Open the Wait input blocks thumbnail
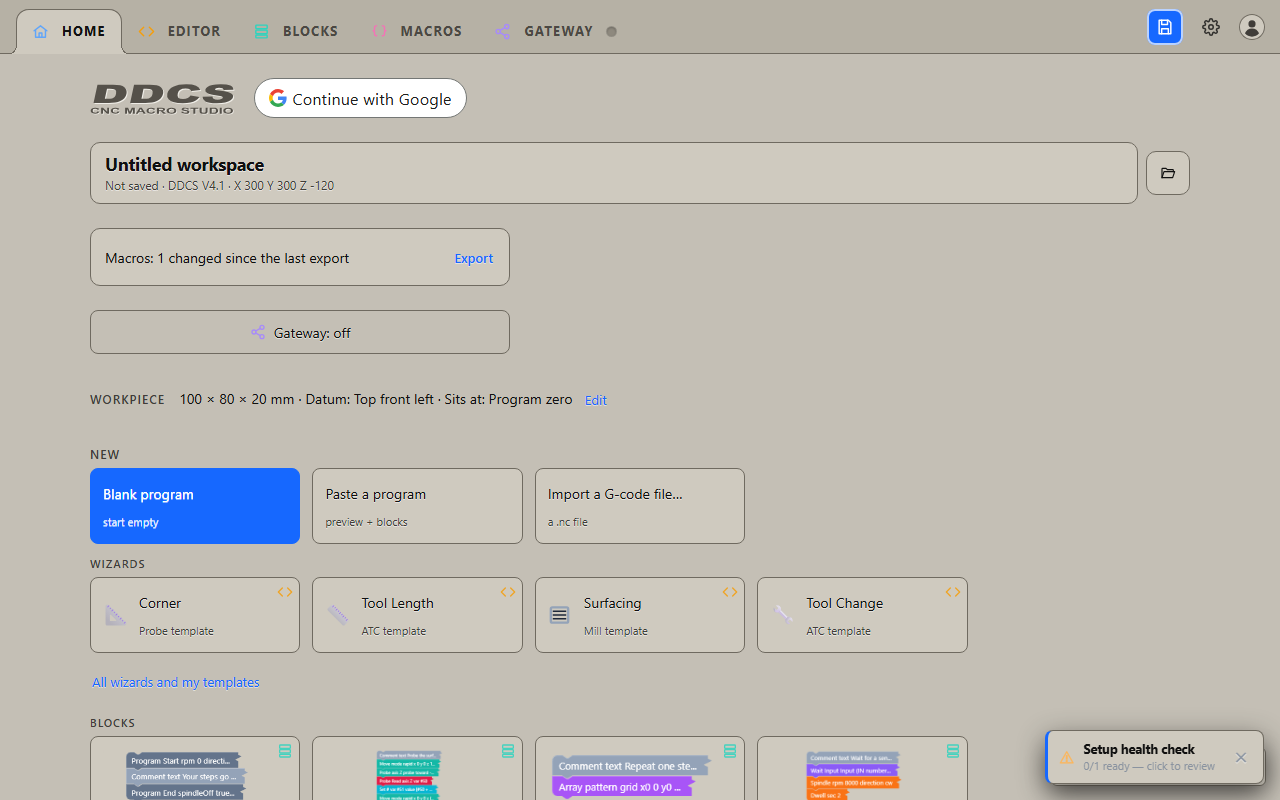The width and height of the screenshot is (1280, 800). pyautogui.click(x=862, y=768)
